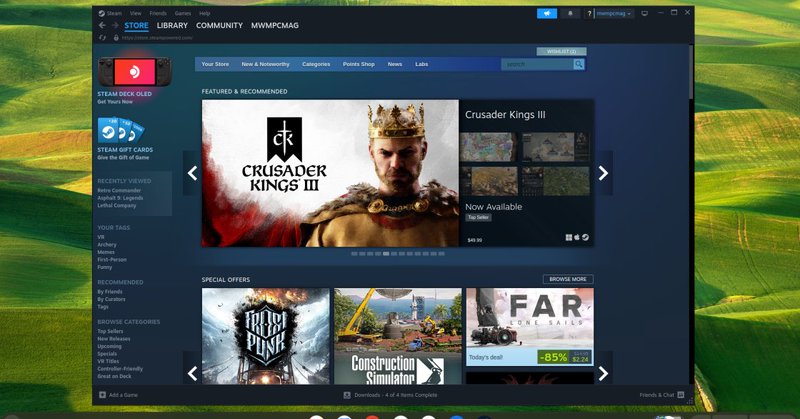Select the STORE tab

(x=136, y=26)
